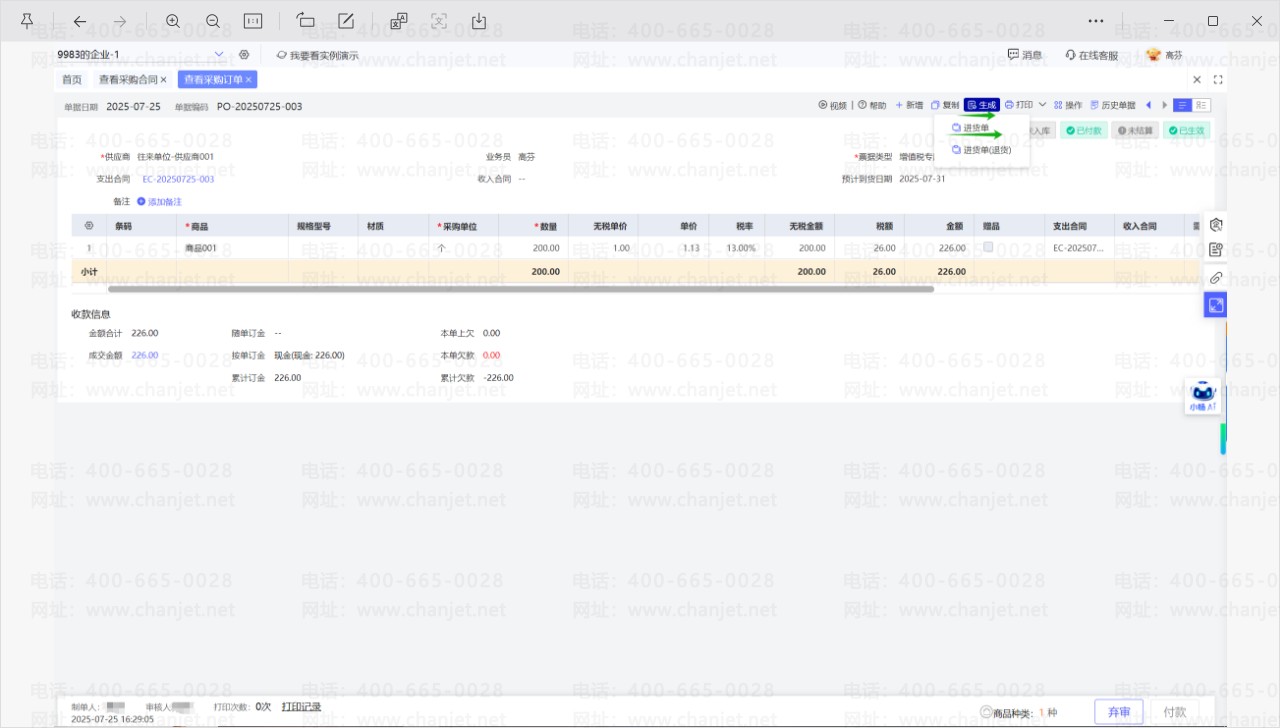Select 进货单 from the 生成 menu

tap(976, 128)
